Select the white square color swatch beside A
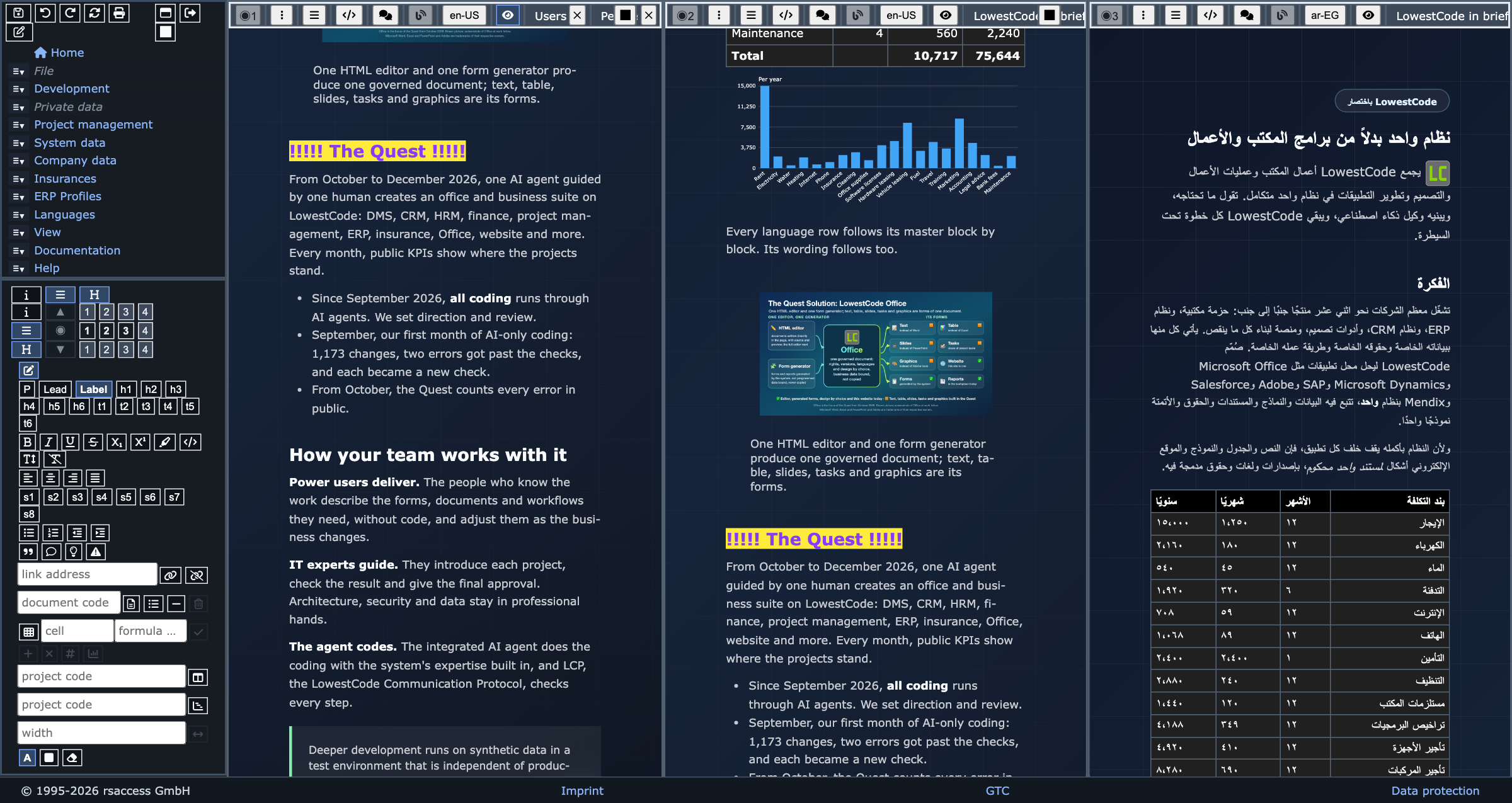The height and width of the screenshot is (803, 1512). pyautogui.click(x=49, y=758)
